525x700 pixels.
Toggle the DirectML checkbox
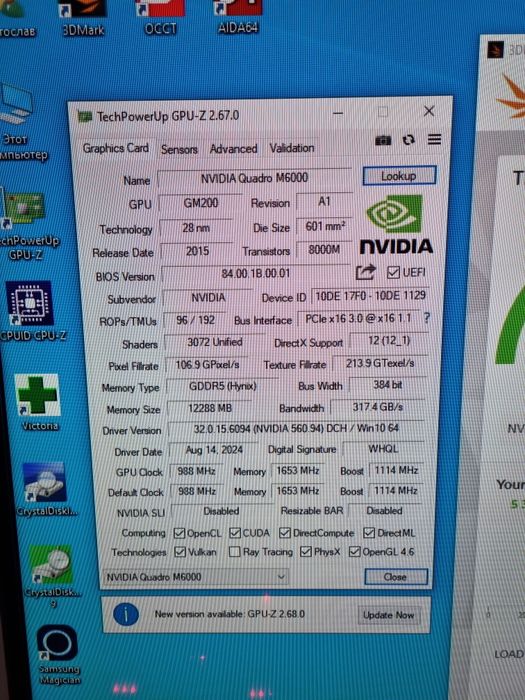tap(369, 533)
